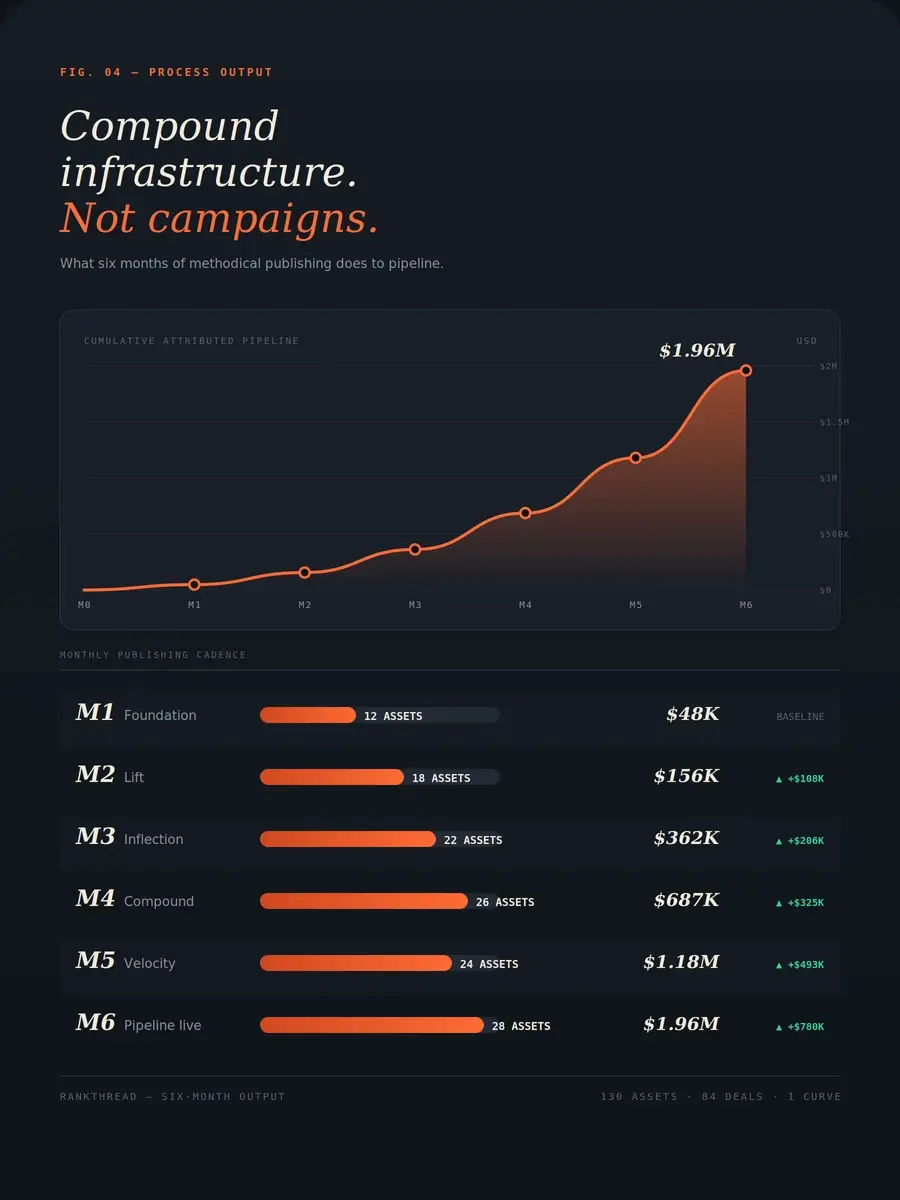Click the orange 'Not campaigns.' headline
This screenshot has height=1200, width=900.
(x=220, y=218)
